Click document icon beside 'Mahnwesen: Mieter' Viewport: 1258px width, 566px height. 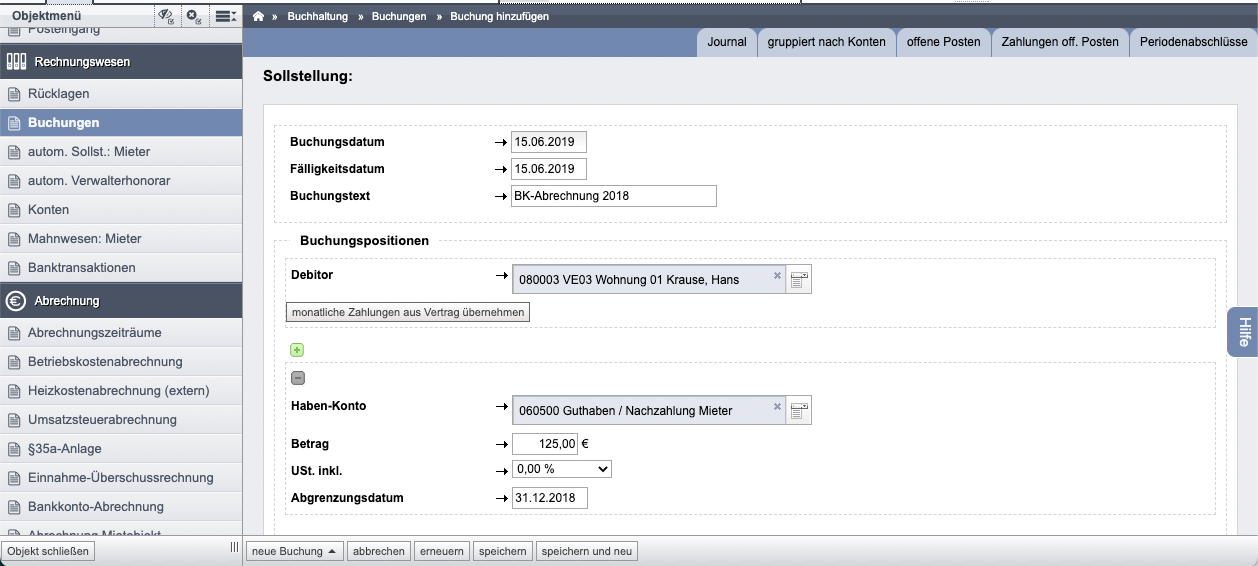click(x=14, y=239)
